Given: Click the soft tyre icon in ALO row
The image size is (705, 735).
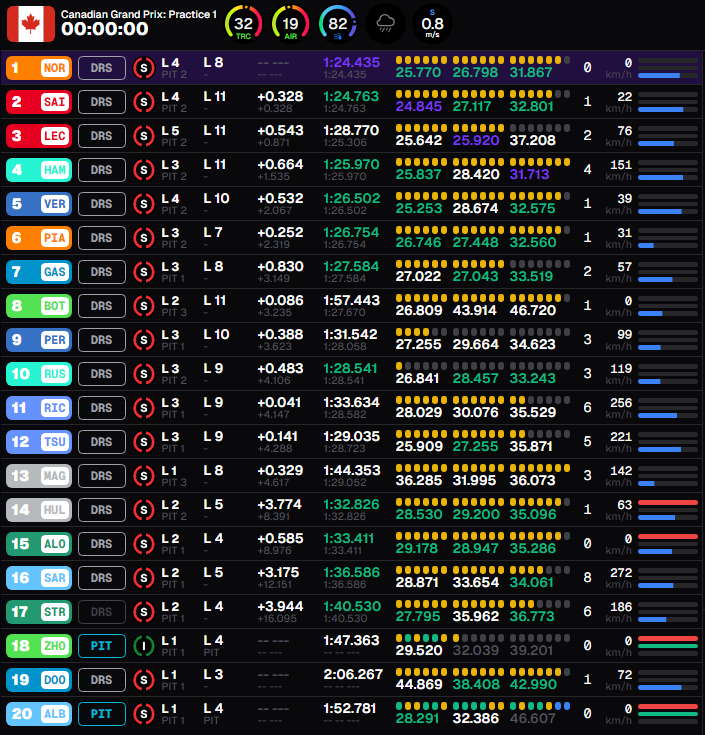Looking at the screenshot, I should click(144, 544).
